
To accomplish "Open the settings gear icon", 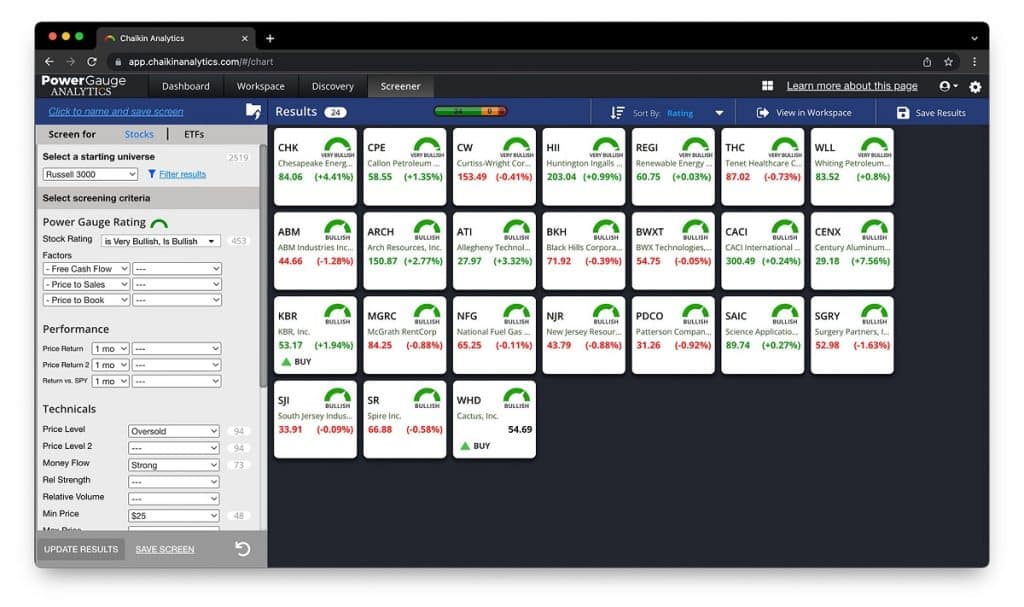I will tap(975, 87).
